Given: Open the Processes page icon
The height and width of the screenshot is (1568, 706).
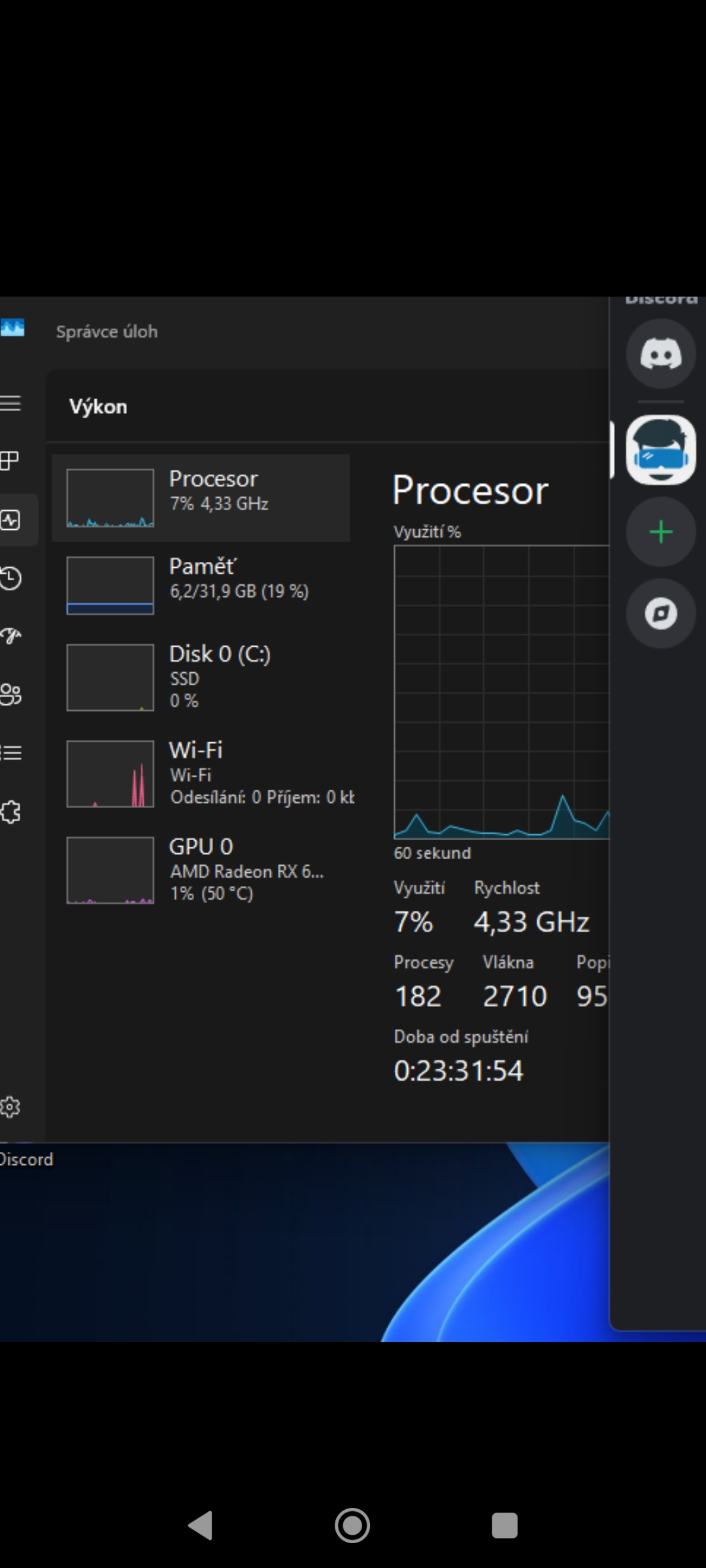Looking at the screenshot, I should tap(10, 461).
